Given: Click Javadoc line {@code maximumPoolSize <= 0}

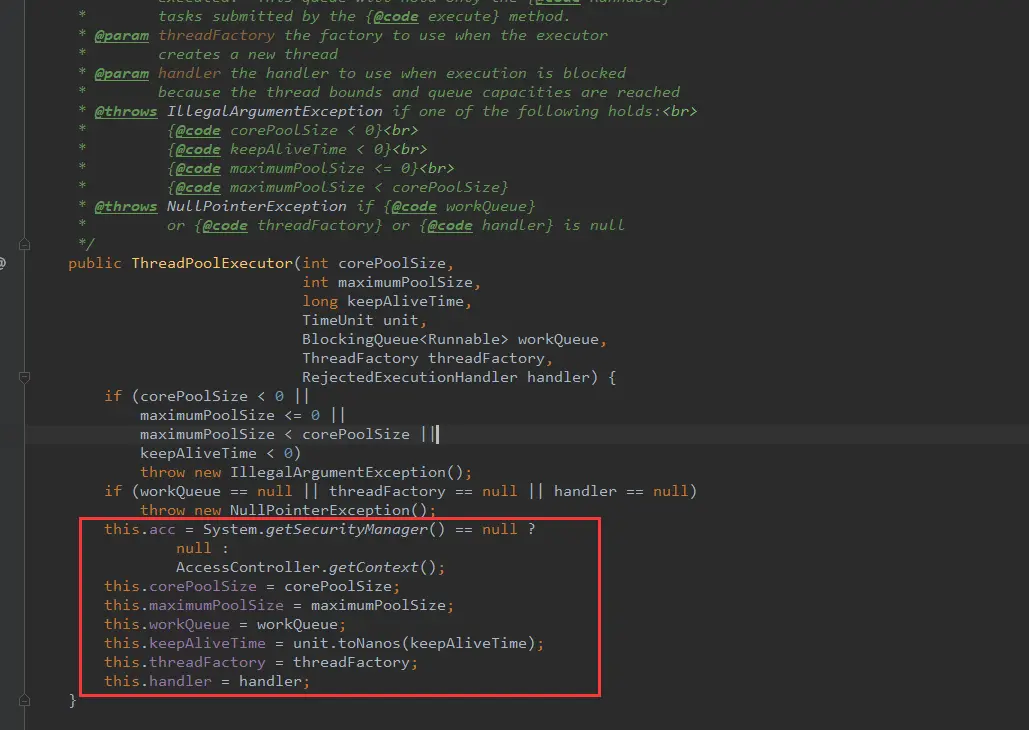Looking at the screenshot, I should pos(293,169).
